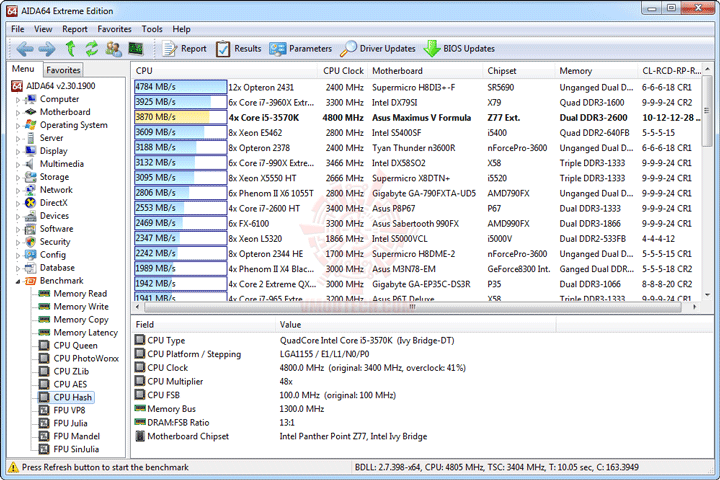Open benchmark Parameters
720x480 pixels.
[300, 49]
